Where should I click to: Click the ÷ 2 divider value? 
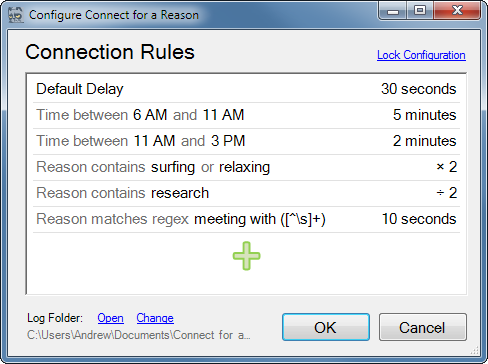pyautogui.click(x=447, y=193)
